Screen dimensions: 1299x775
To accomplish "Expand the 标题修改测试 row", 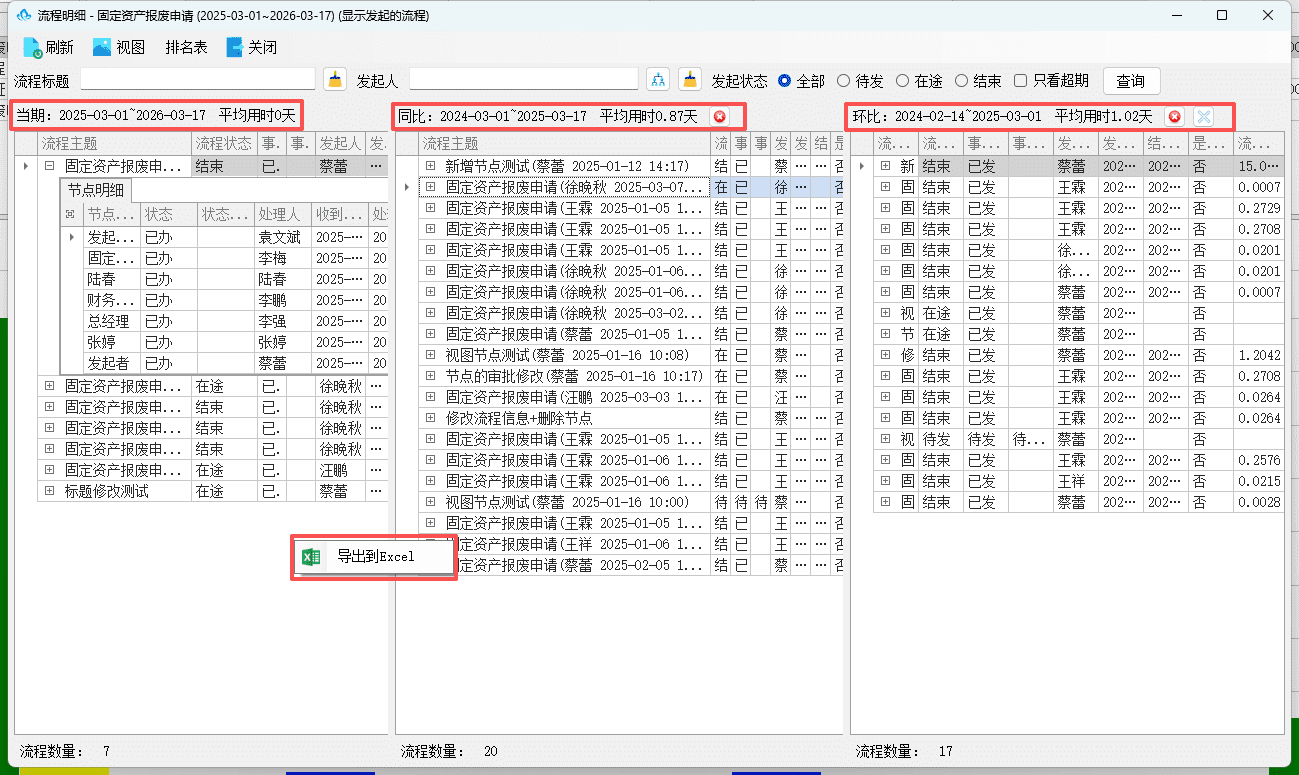I will (x=49, y=491).
